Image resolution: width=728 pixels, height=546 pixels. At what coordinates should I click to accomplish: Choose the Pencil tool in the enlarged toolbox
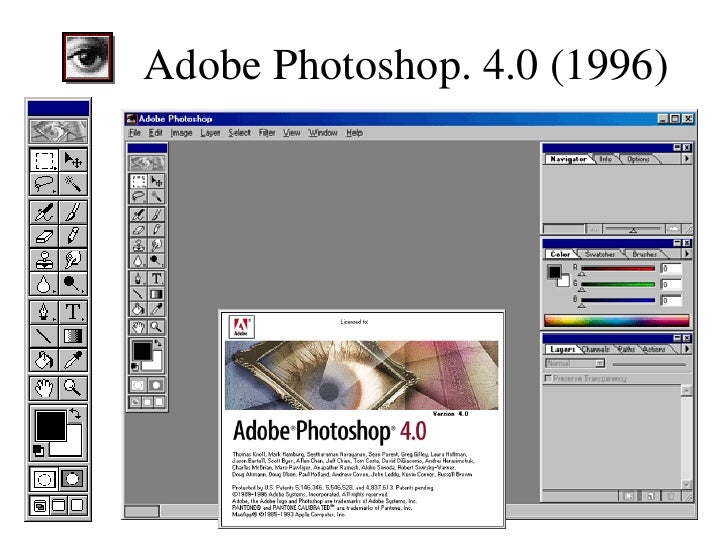click(73, 236)
